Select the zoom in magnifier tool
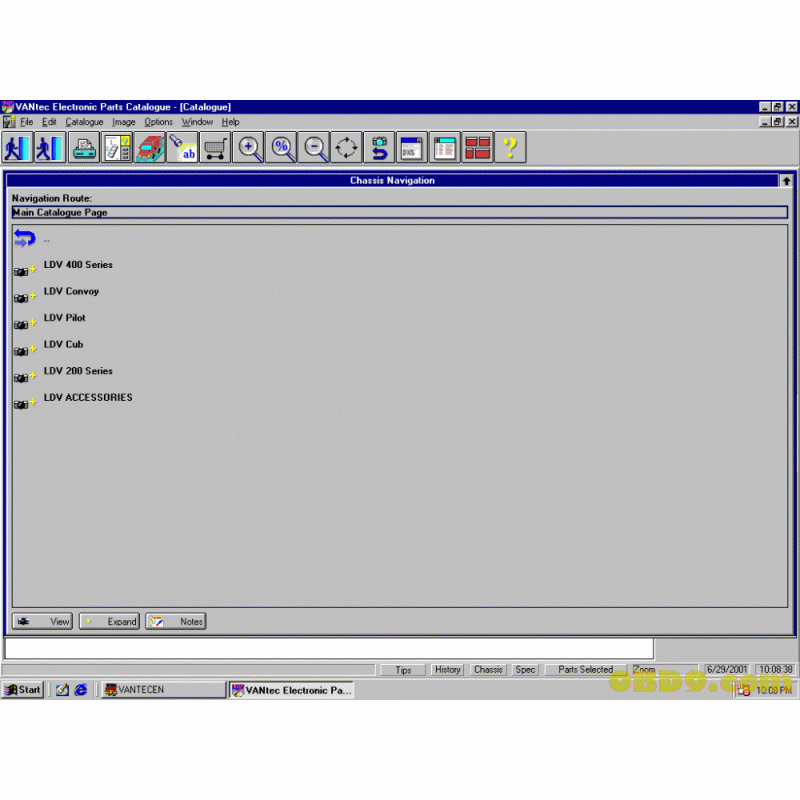This screenshot has height=800, width=800. click(248, 148)
